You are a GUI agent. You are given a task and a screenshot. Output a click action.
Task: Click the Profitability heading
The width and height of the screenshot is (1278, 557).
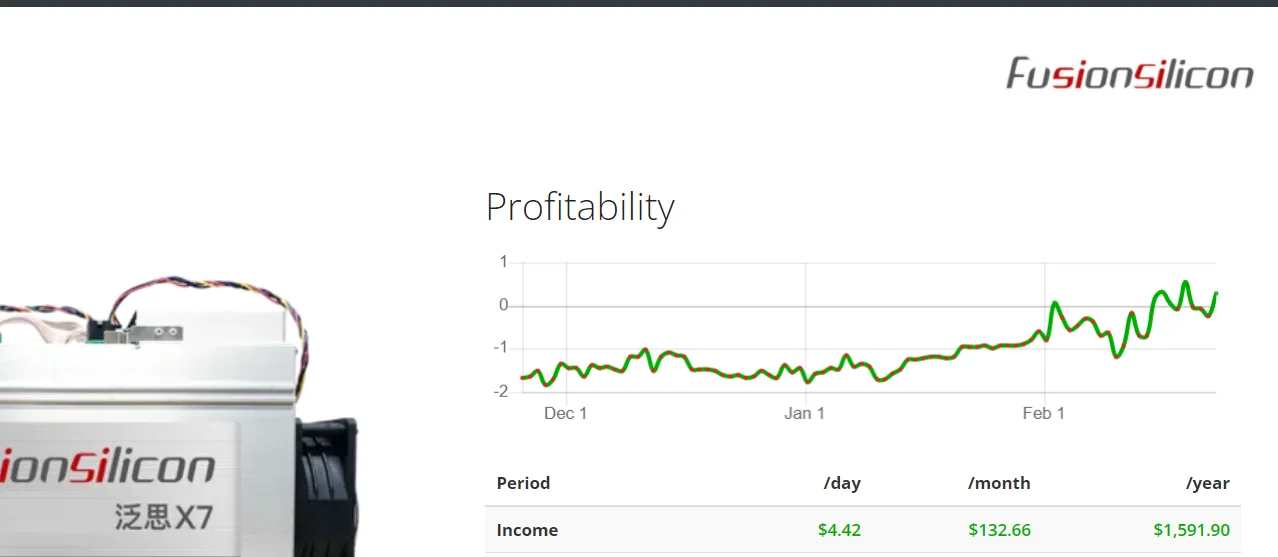coord(580,207)
